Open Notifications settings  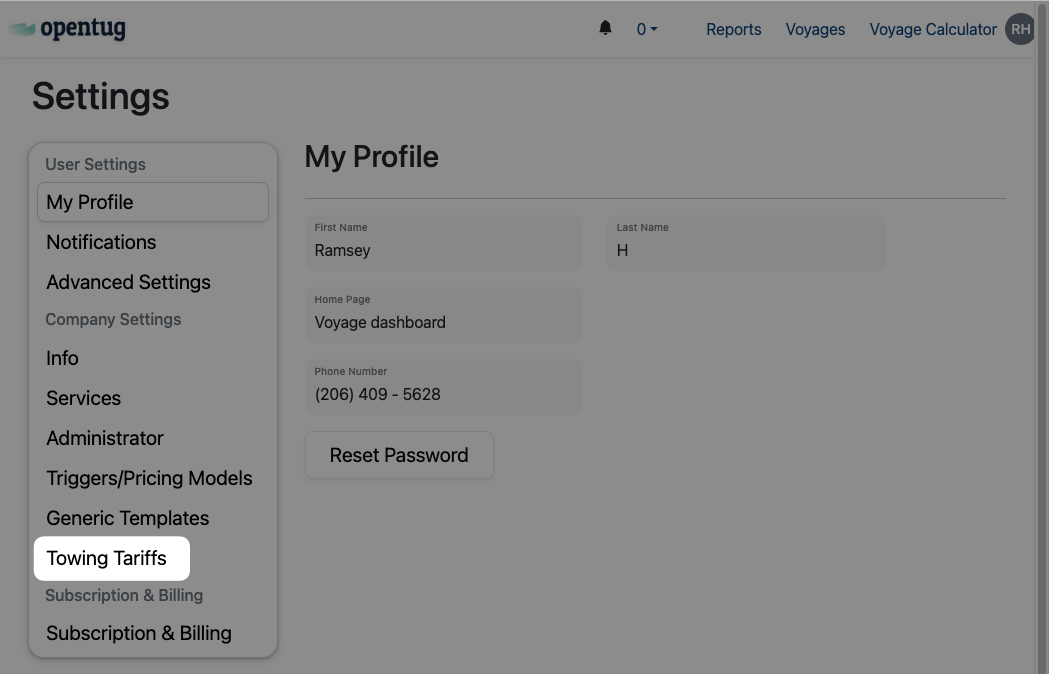[101, 242]
